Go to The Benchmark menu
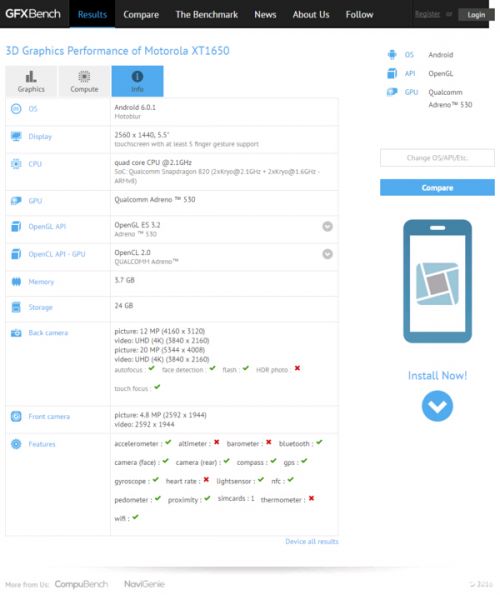500x595 pixels. point(206,14)
